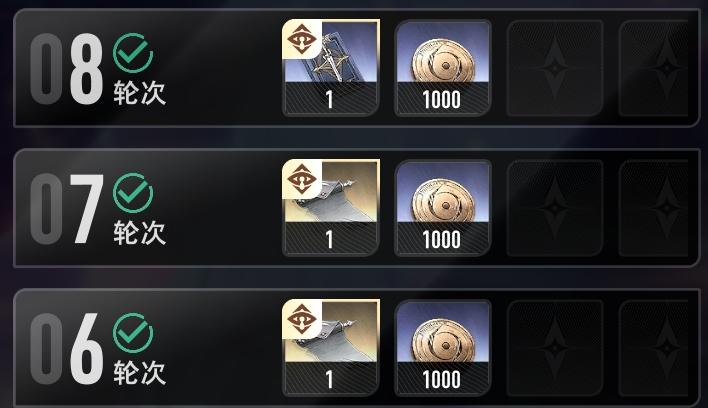Open the scroll banner reward in round 06
Screen dimensions: 708x408
[331, 348]
